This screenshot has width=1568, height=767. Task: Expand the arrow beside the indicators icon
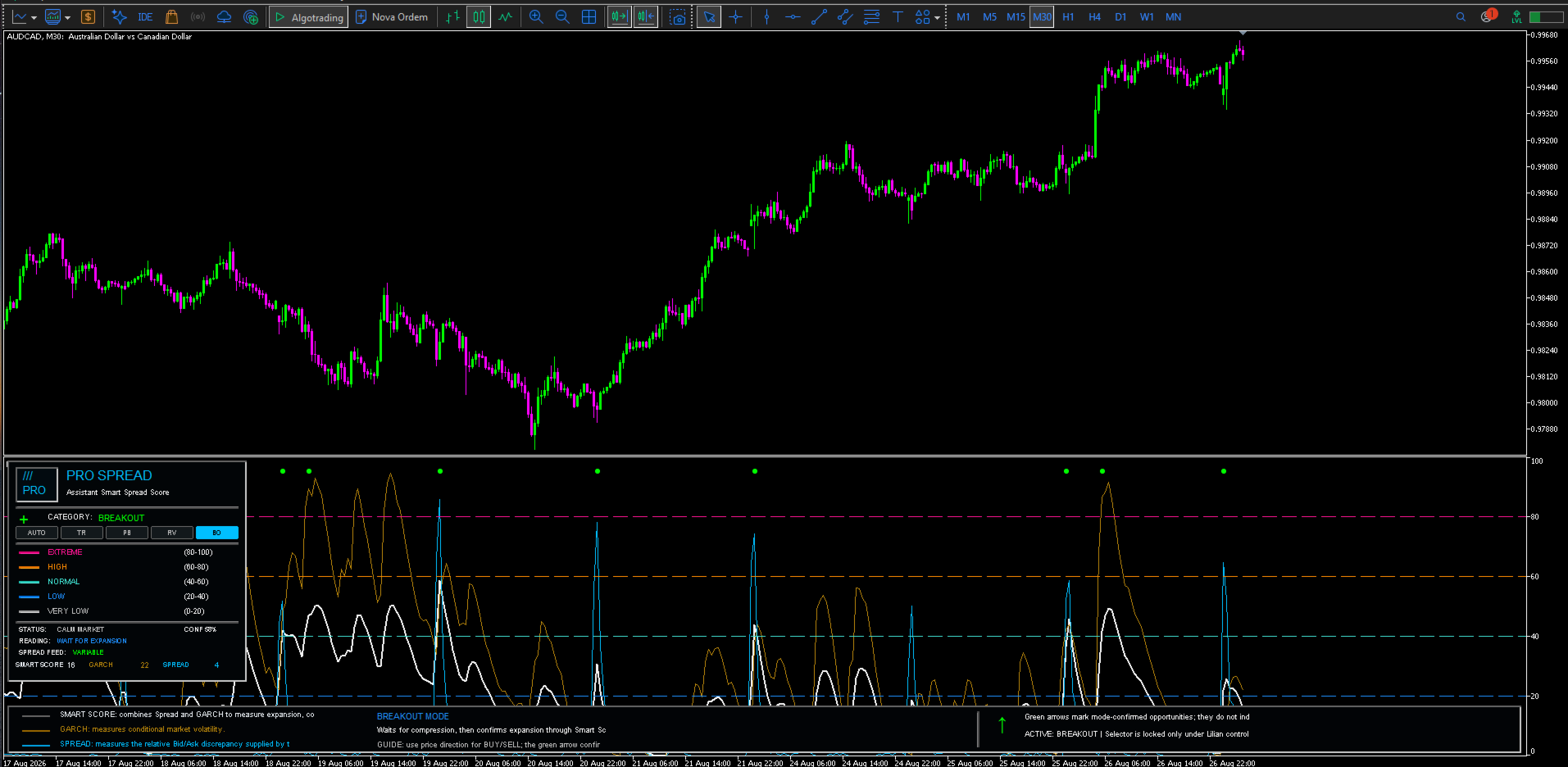point(67,17)
